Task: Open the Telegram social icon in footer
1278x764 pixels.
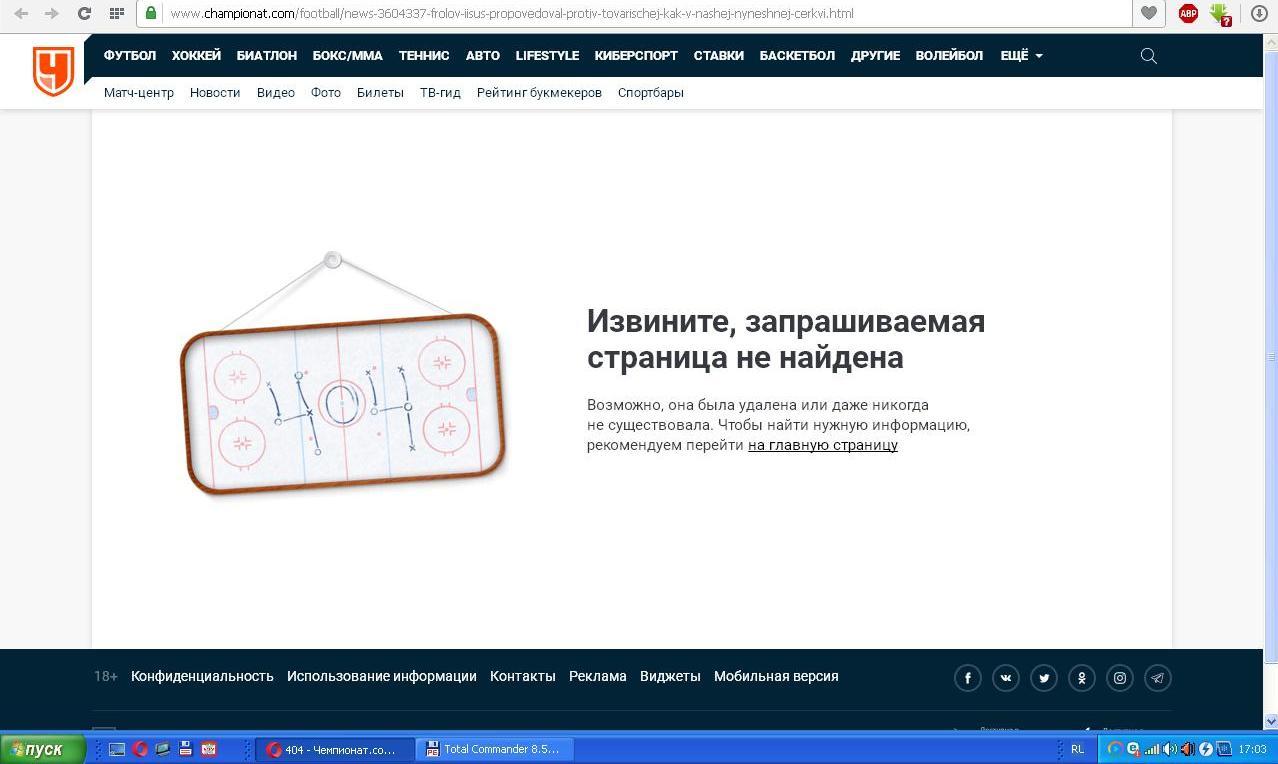Action: 1157,678
